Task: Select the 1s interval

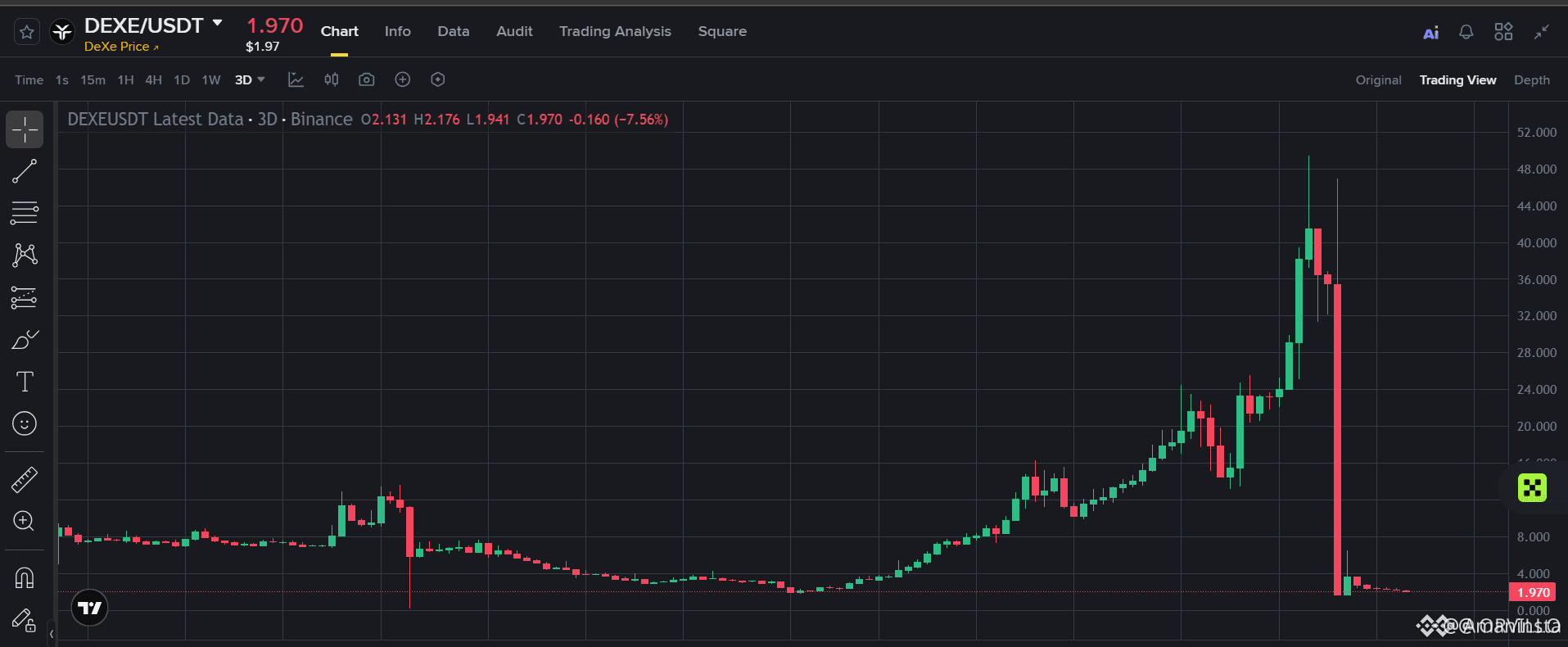Action: (x=62, y=80)
